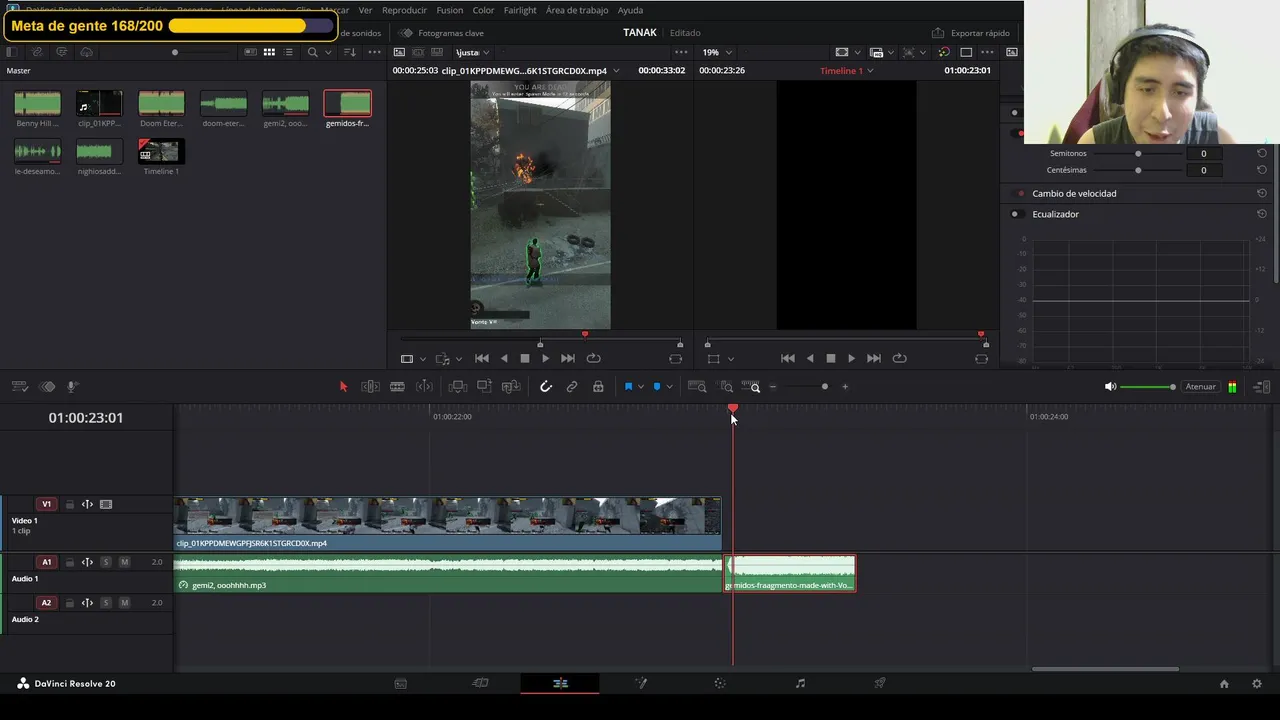
Task: Open the flag color dropdown arrow
Action: (640, 387)
